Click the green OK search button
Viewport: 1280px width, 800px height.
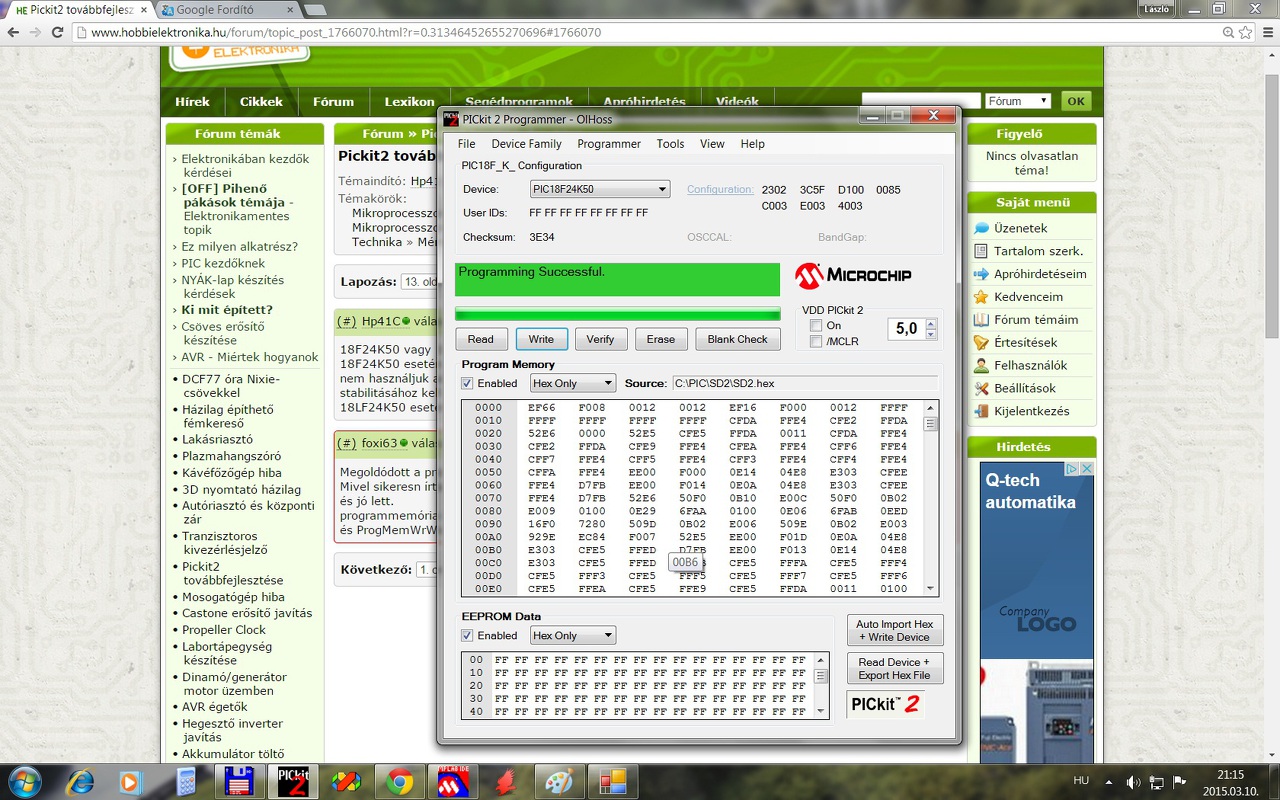(x=1076, y=101)
